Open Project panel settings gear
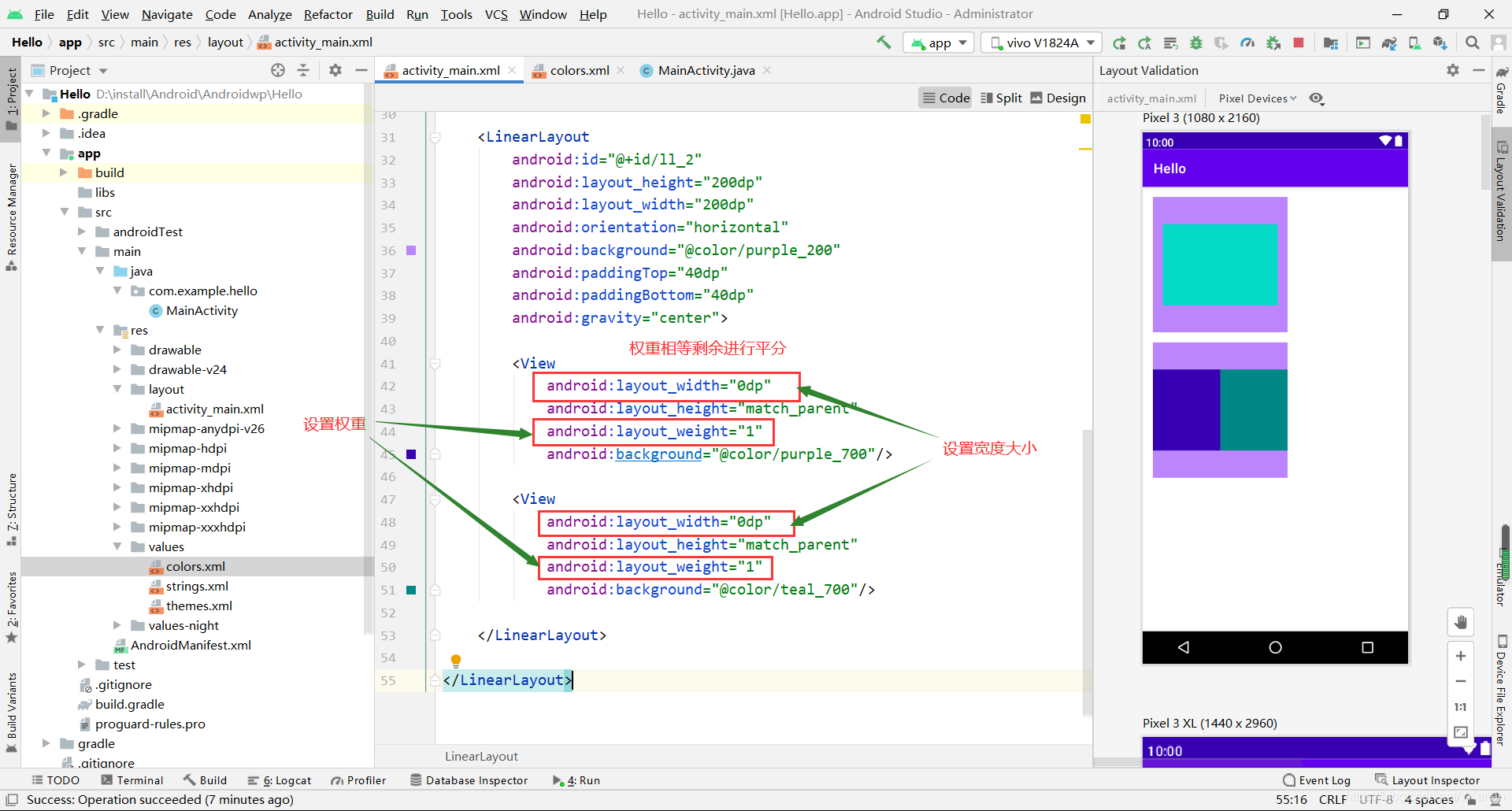 tap(335, 70)
